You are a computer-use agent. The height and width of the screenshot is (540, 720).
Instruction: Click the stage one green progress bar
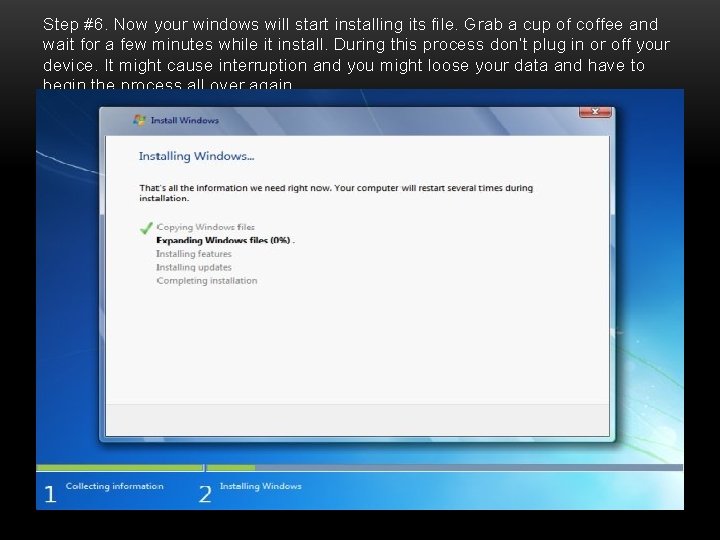pos(119,467)
